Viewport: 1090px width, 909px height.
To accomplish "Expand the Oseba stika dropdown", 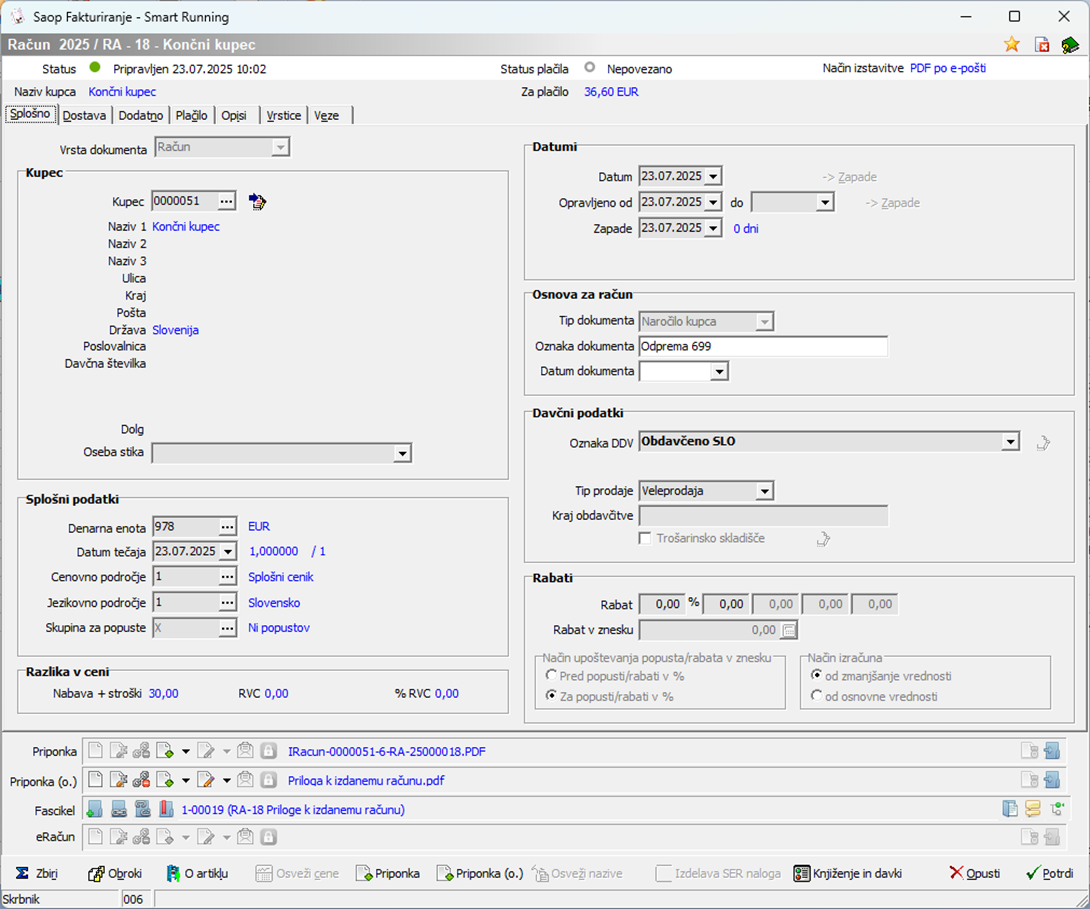I will pyautogui.click(x=401, y=454).
